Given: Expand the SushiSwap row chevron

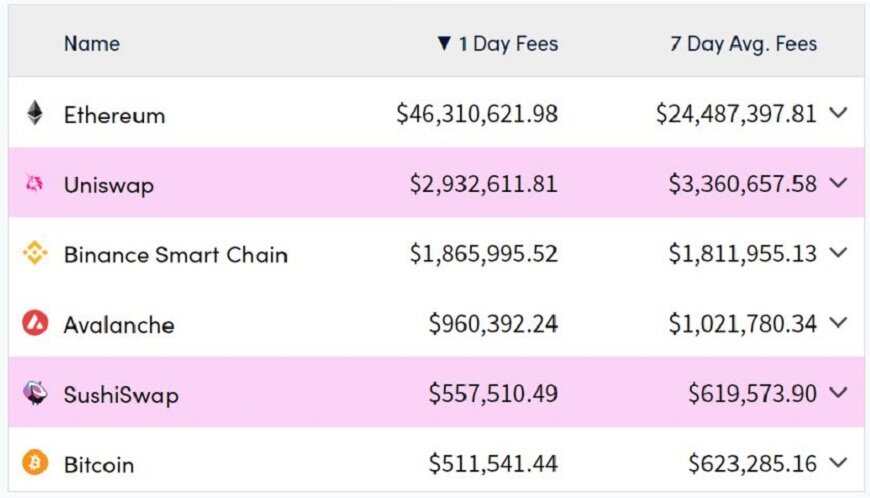Looking at the screenshot, I should point(838,393).
